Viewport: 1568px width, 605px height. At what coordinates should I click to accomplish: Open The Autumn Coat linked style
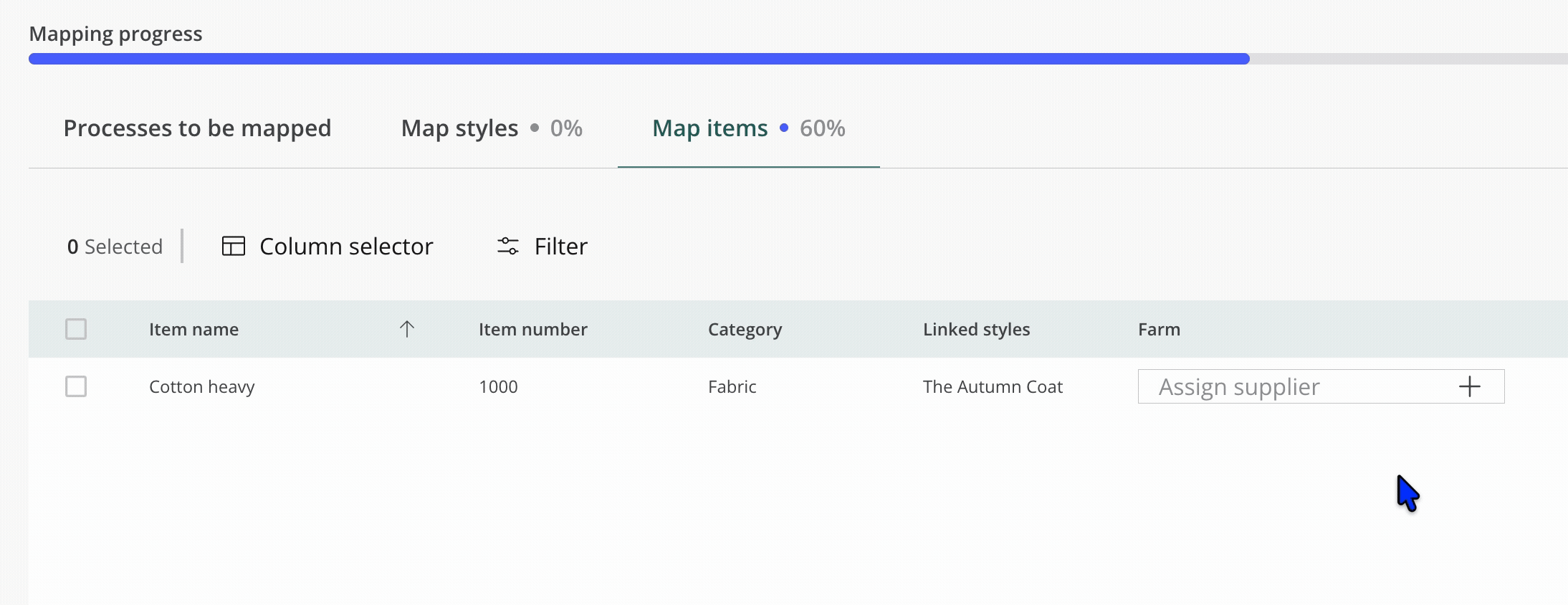pos(993,387)
